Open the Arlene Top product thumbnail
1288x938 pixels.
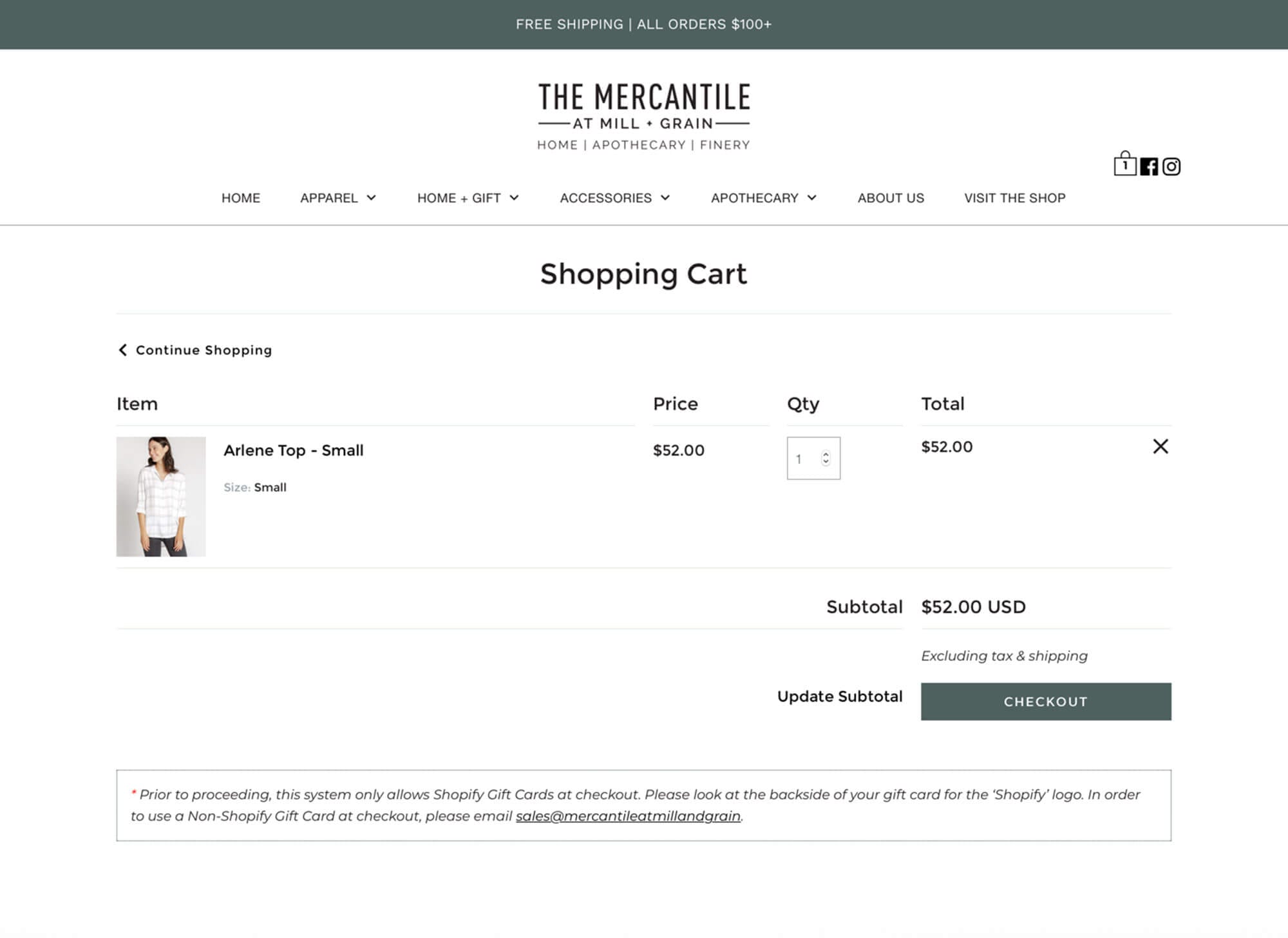161,497
